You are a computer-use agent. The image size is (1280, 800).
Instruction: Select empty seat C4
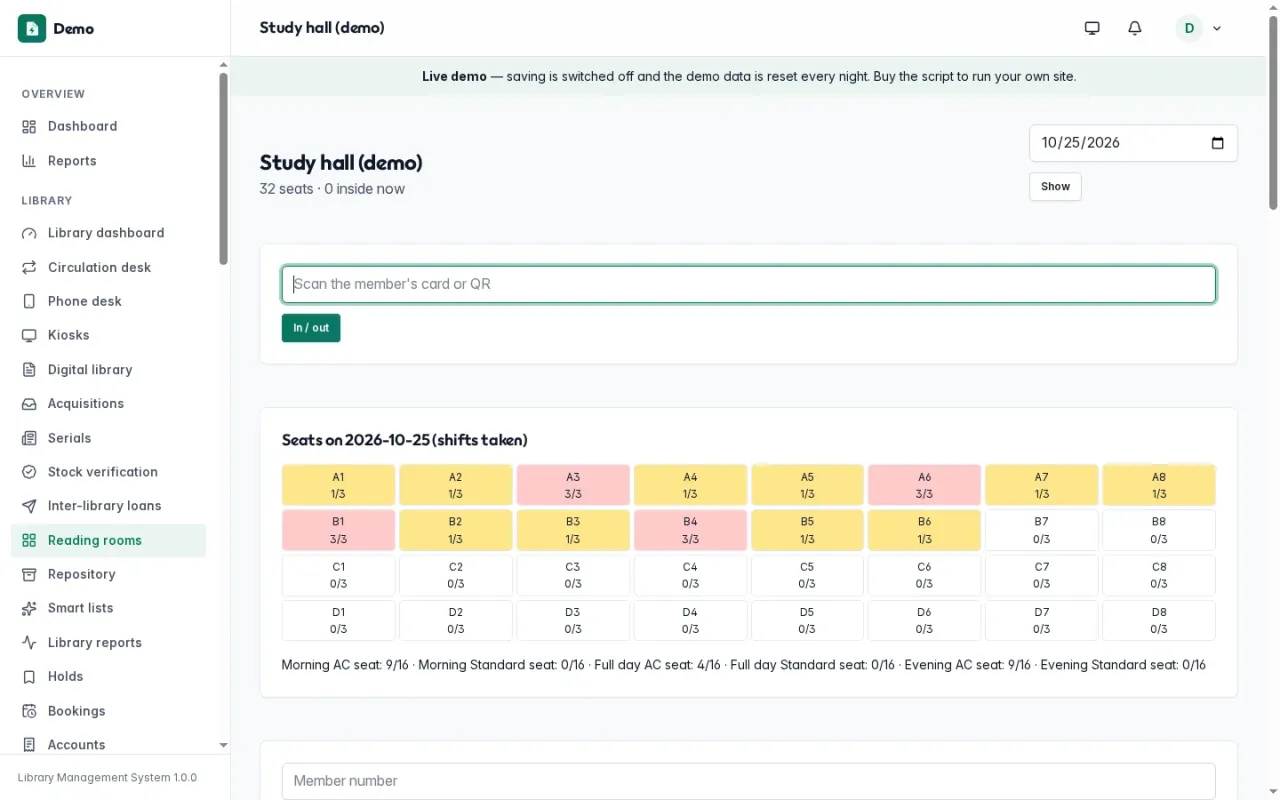click(690, 575)
